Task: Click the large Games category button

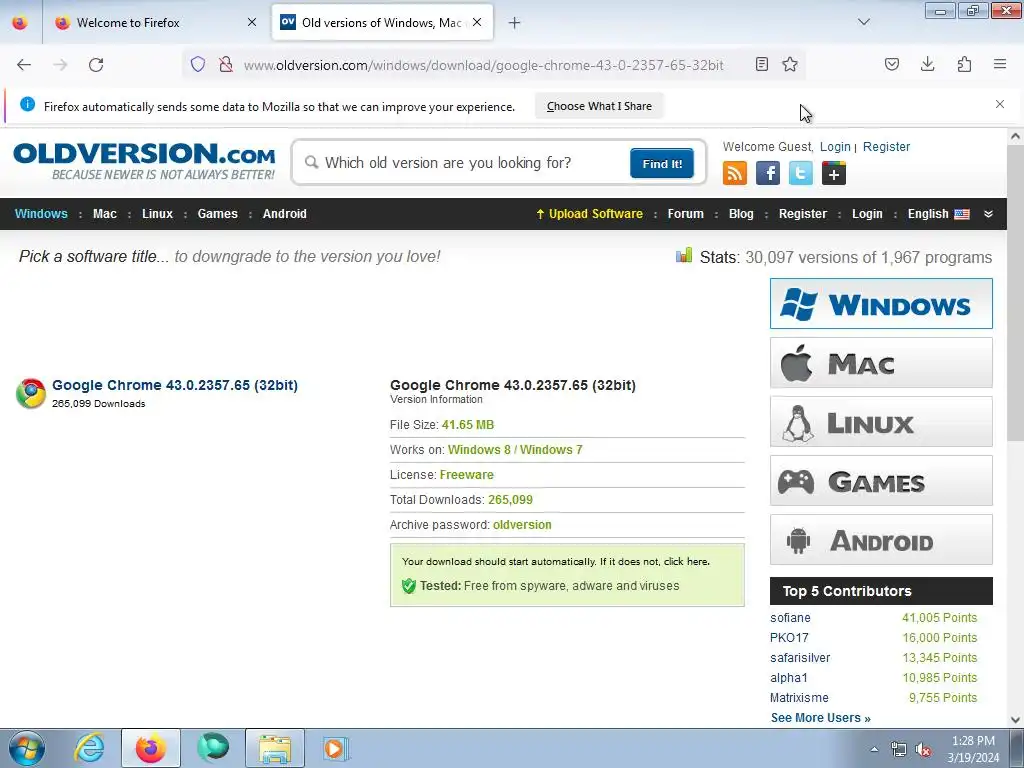Action: (881, 481)
